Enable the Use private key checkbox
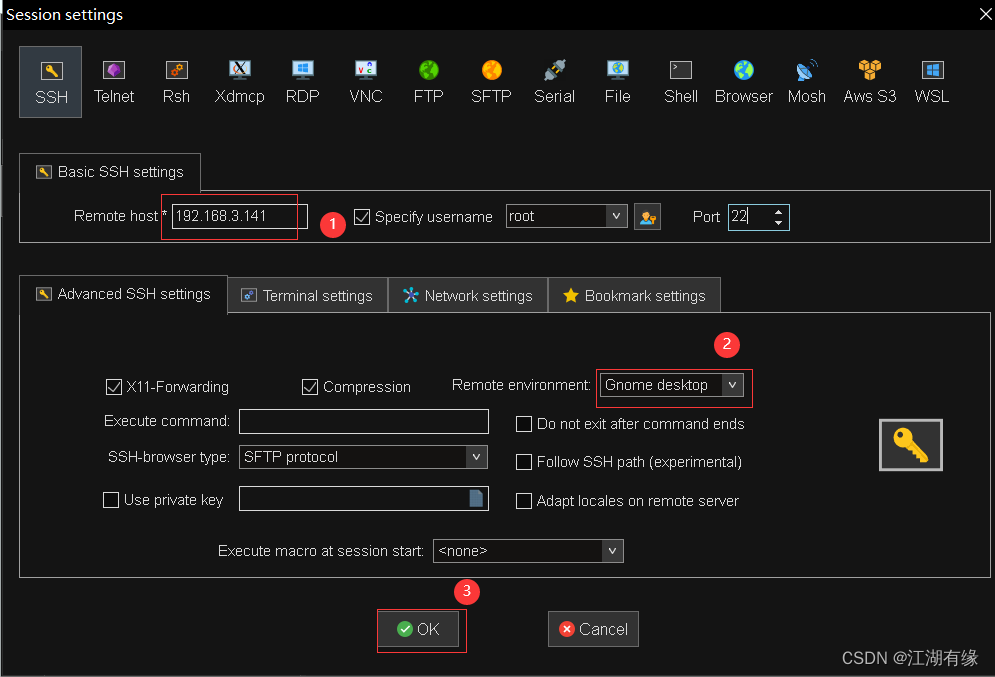This screenshot has height=677, width=995. 110,500
